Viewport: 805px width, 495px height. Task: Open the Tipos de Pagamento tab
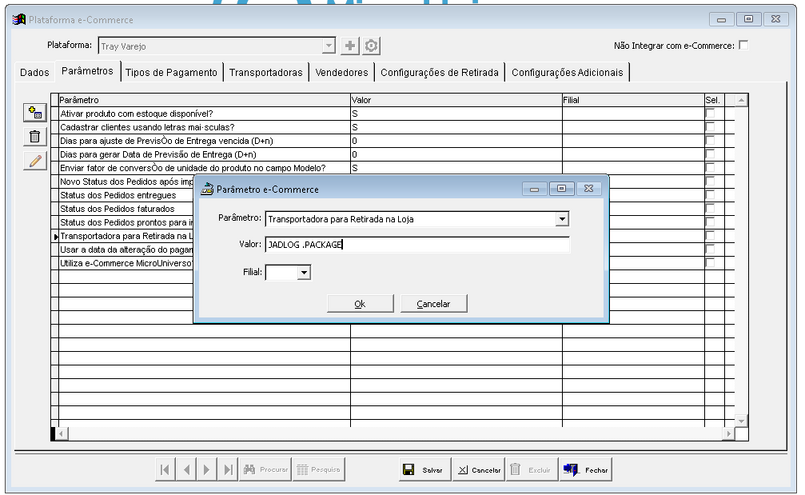[x=171, y=72]
